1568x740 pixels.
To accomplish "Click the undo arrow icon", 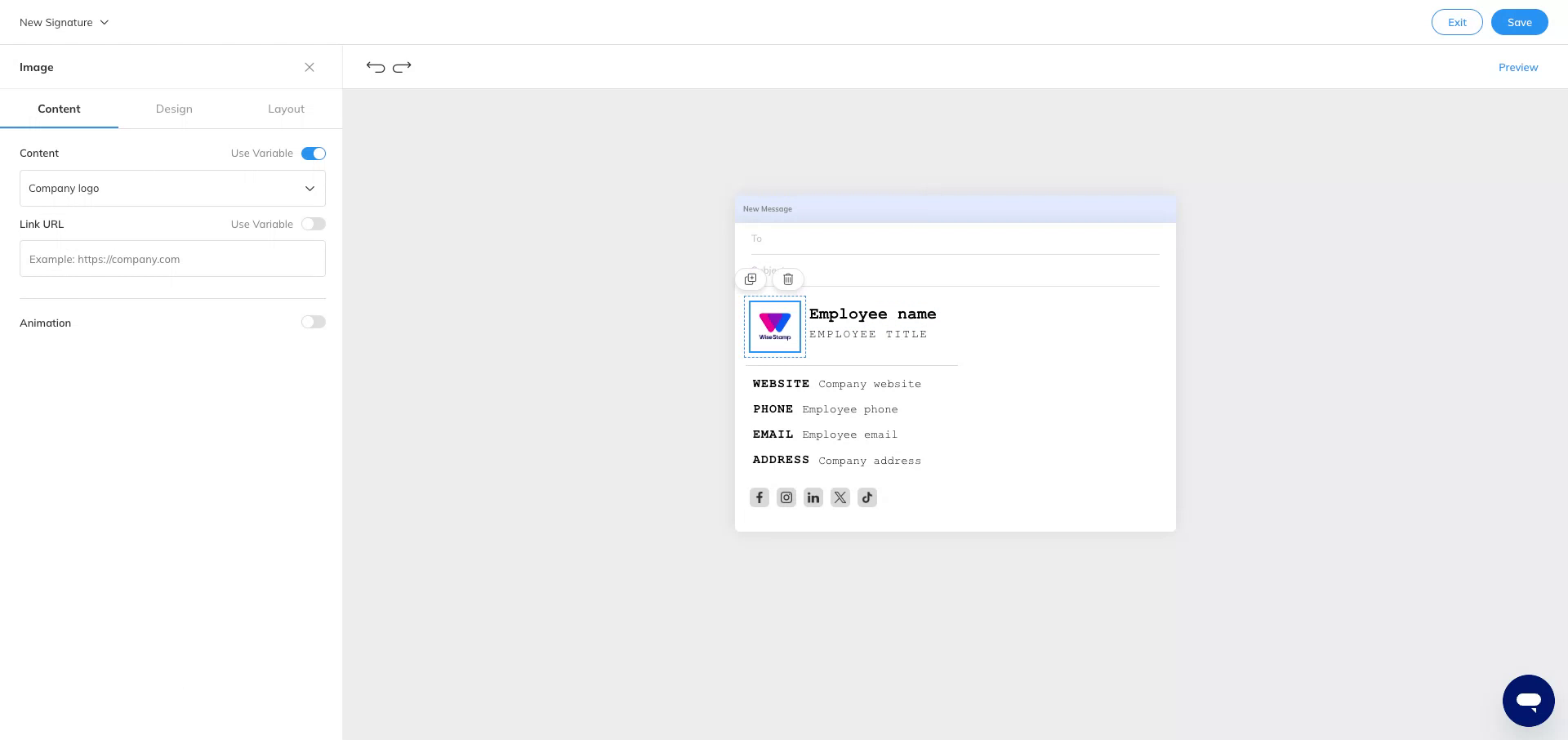I will click(x=375, y=67).
